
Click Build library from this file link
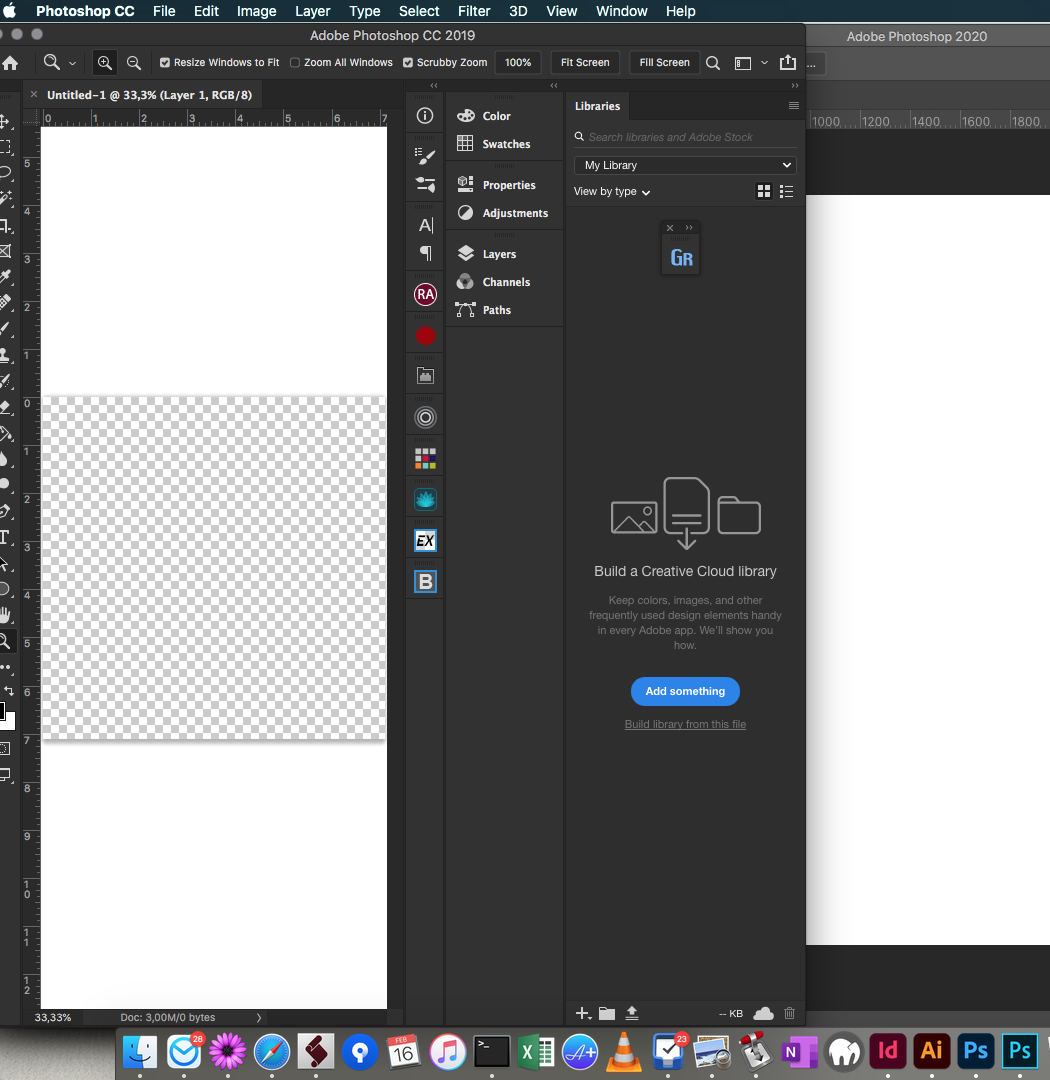(x=685, y=724)
